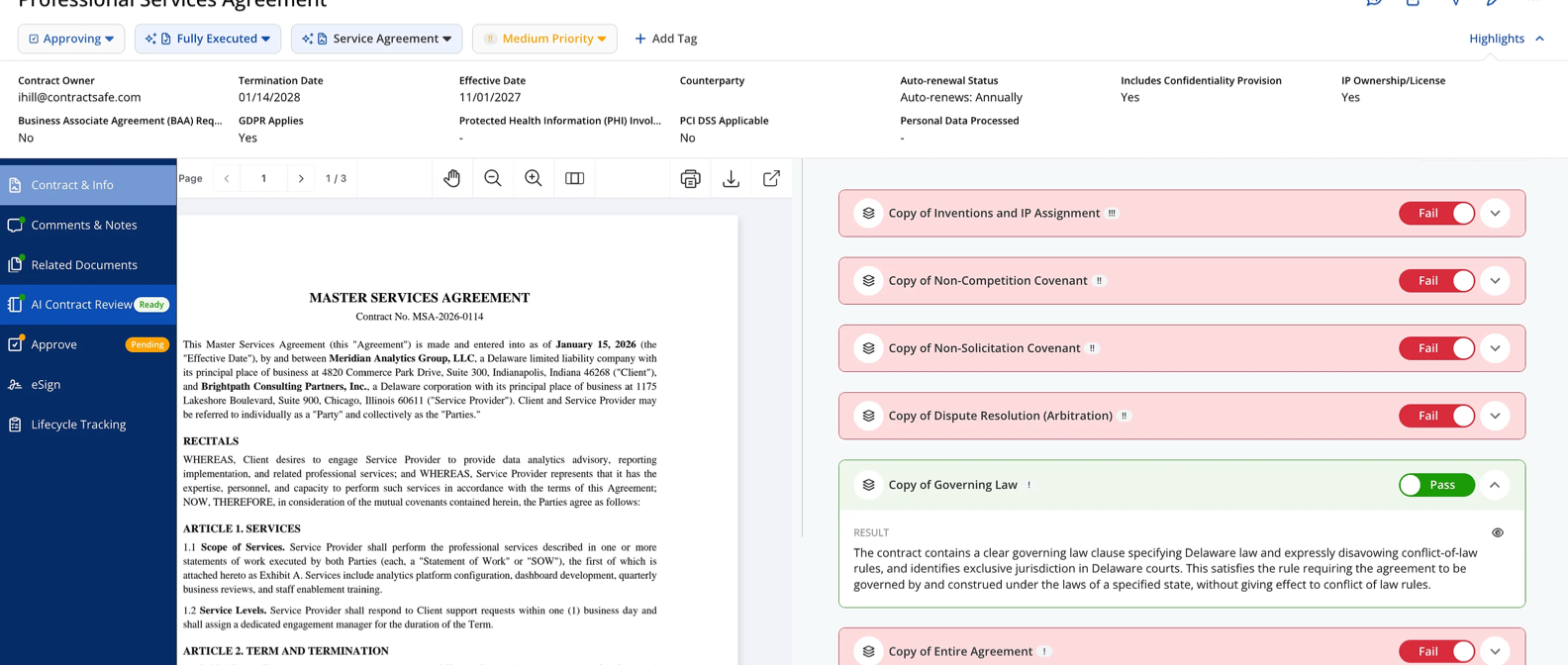Click layers icon for Governing Law
The height and width of the screenshot is (665, 1568).
868,485
